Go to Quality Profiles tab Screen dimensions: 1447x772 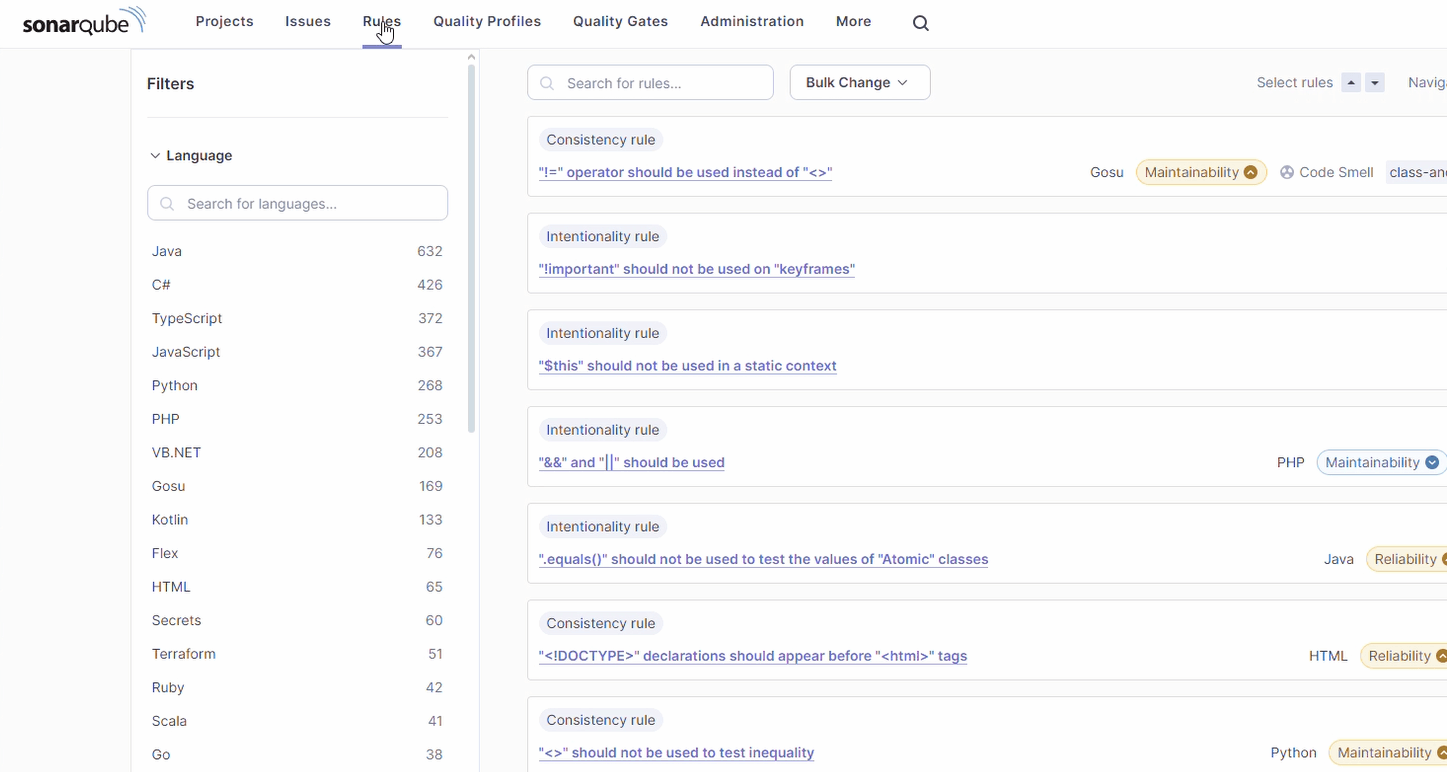[487, 22]
